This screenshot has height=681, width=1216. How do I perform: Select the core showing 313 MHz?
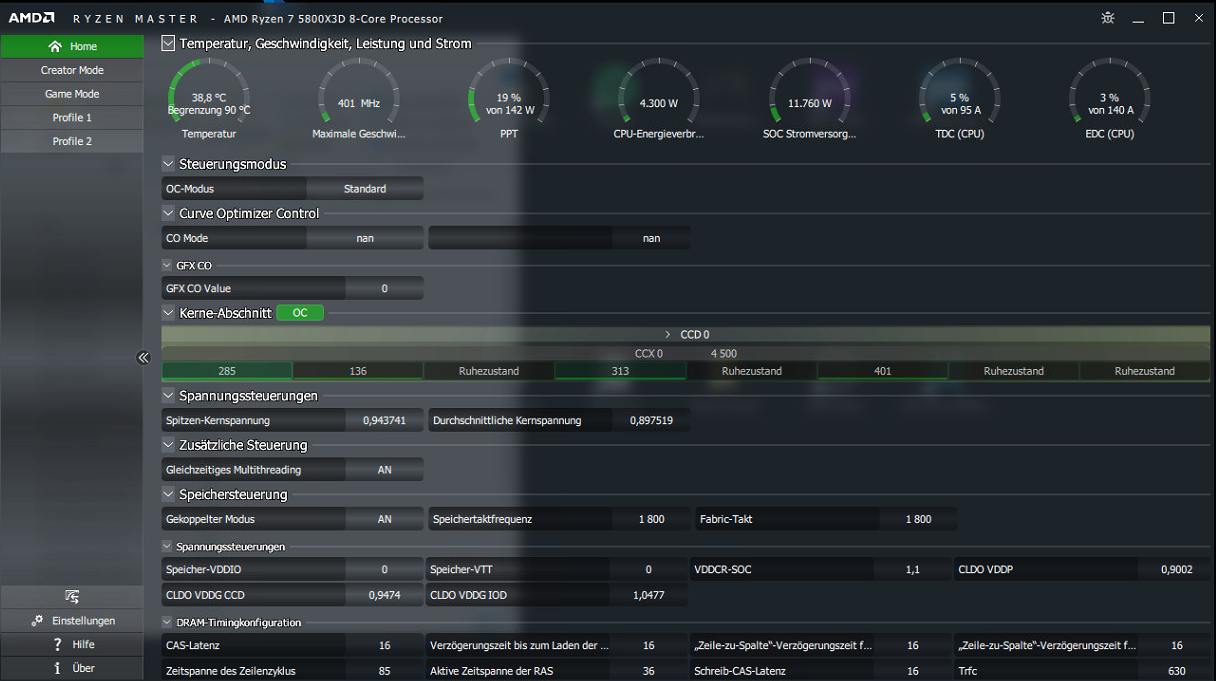tap(620, 371)
